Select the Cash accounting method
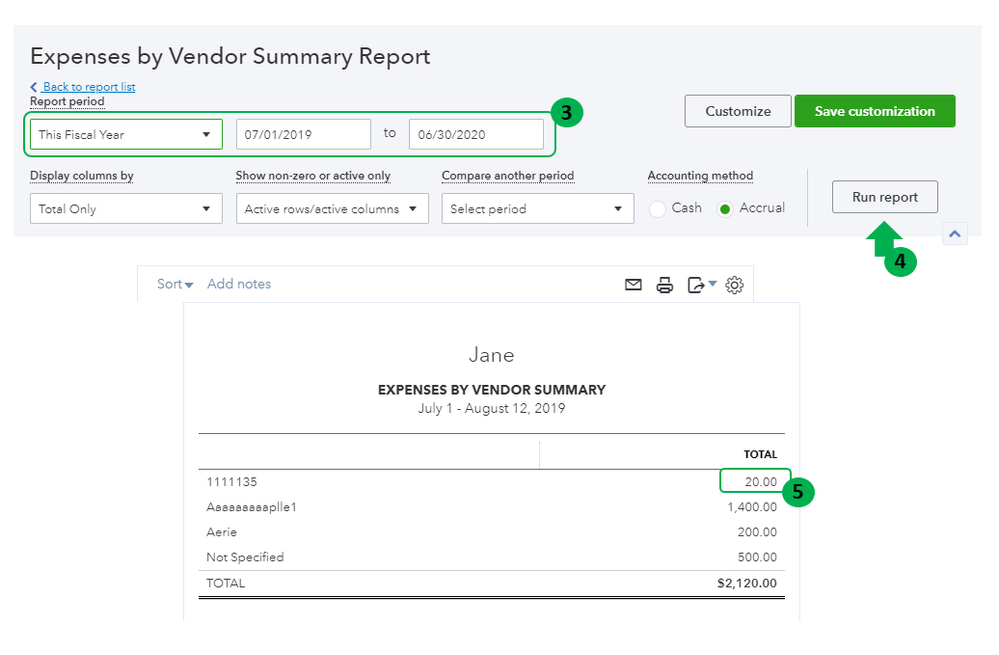999x655 pixels. (658, 209)
